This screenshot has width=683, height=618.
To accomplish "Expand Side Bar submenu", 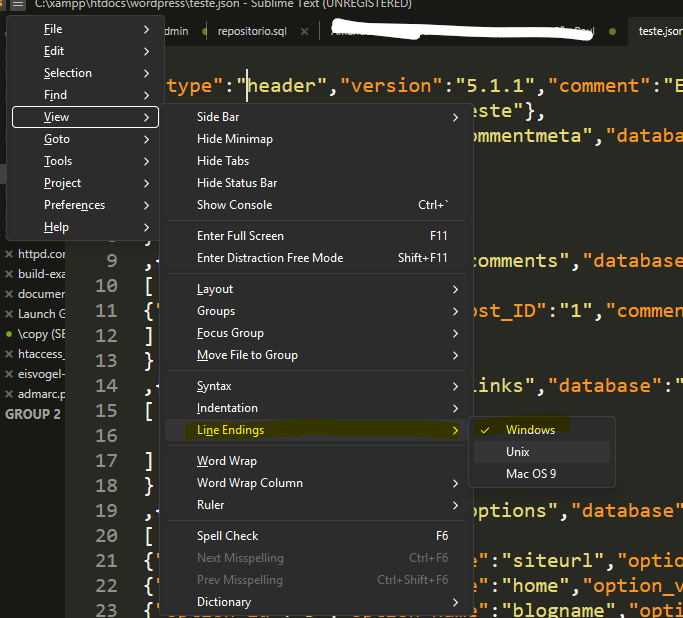I will tap(316, 117).
